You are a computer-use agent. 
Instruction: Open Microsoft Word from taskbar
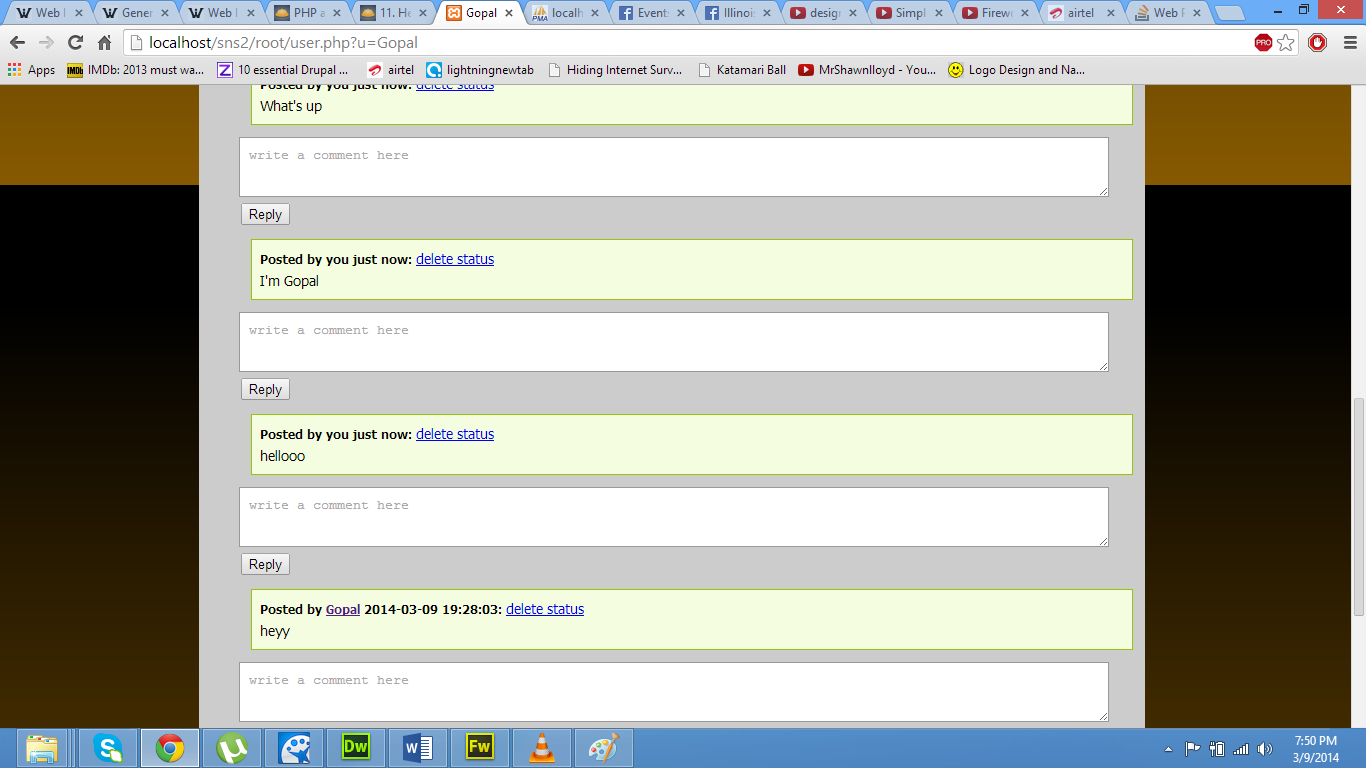(x=418, y=748)
